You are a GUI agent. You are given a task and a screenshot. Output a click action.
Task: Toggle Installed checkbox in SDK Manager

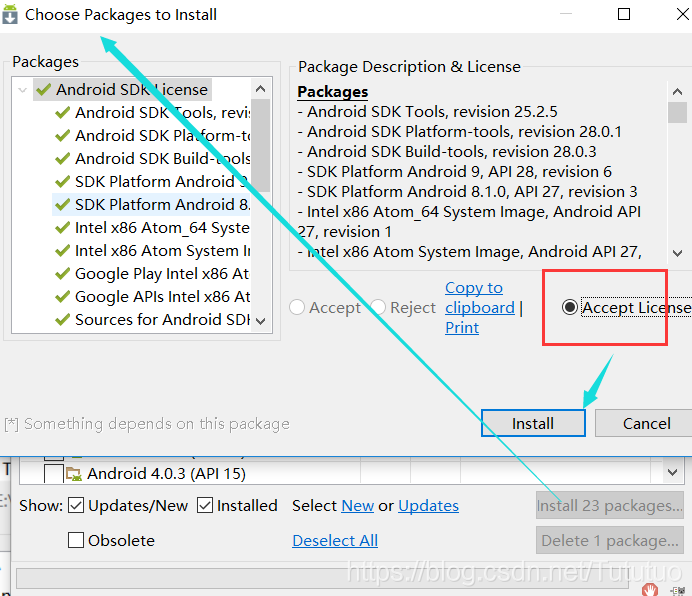tap(205, 505)
